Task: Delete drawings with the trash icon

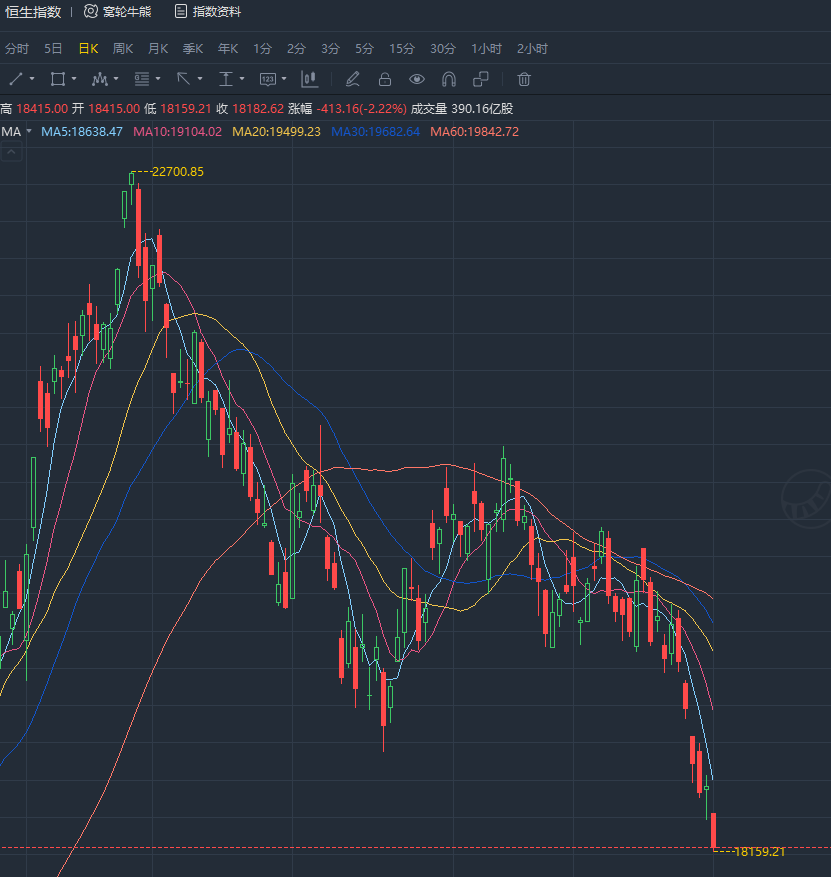Action: (x=524, y=79)
